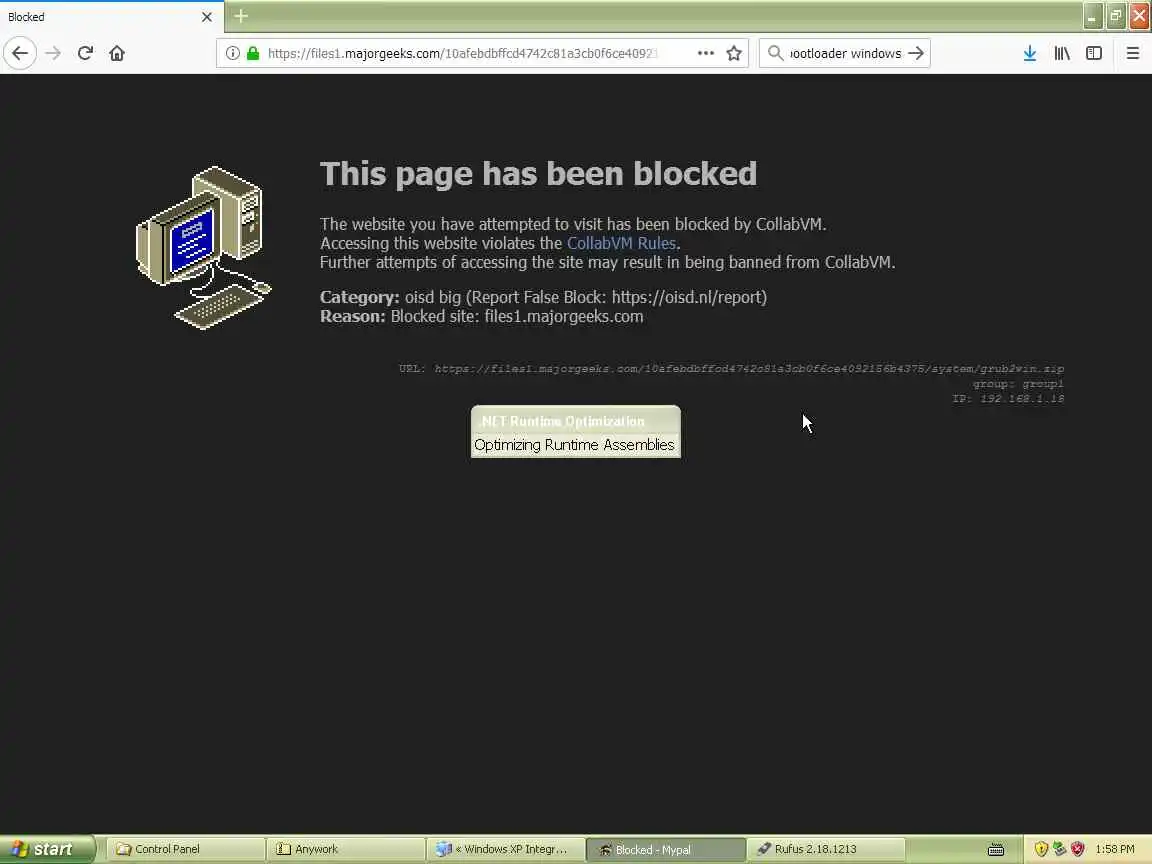Submit search with the arrow button
The height and width of the screenshot is (864, 1152).
(915, 53)
